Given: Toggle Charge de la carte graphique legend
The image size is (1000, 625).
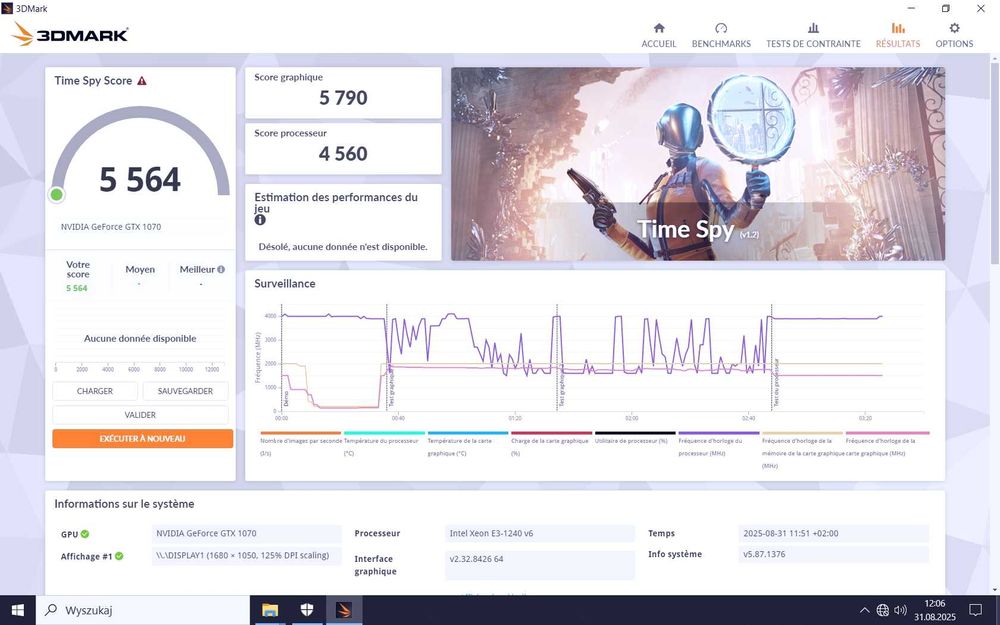Looking at the screenshot, I should [x=550, y=446].
